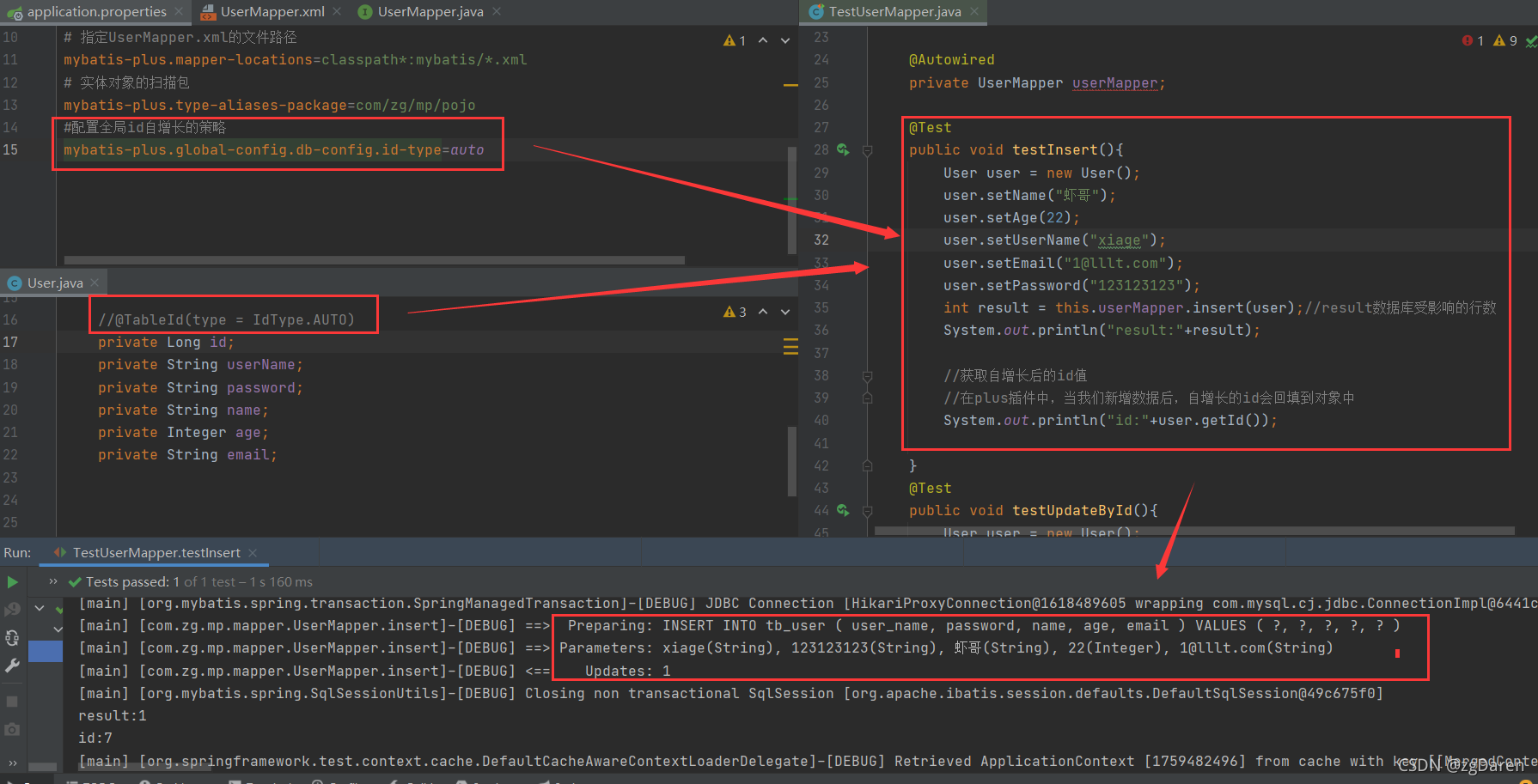This screenshot has width=1538, height=784.
Task: Click vertical scrollbar of User.java editor
Action: click(x=792, y=460)
